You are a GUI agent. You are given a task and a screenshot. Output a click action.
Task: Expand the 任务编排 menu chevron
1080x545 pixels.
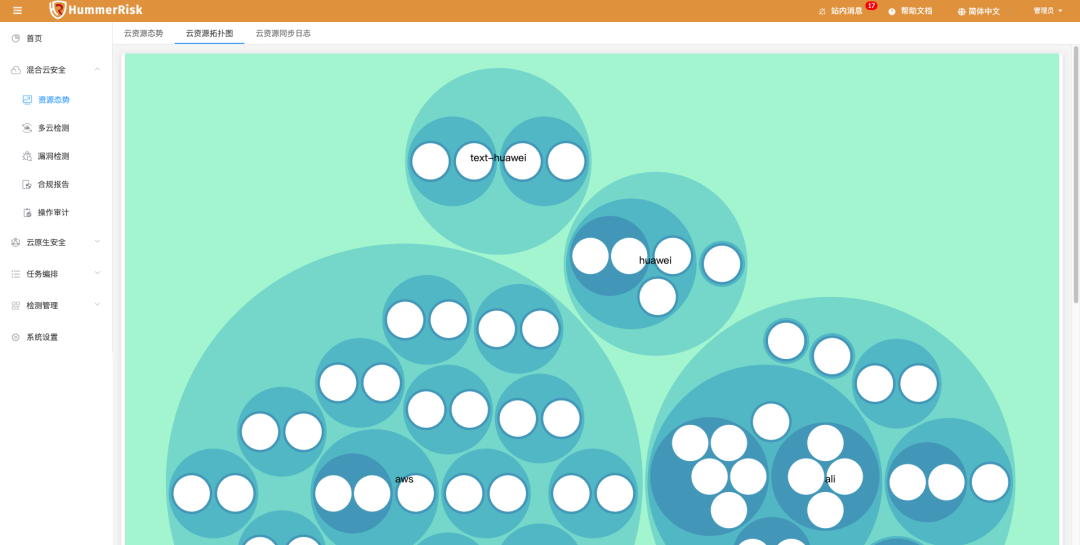[x=97, y=273]
